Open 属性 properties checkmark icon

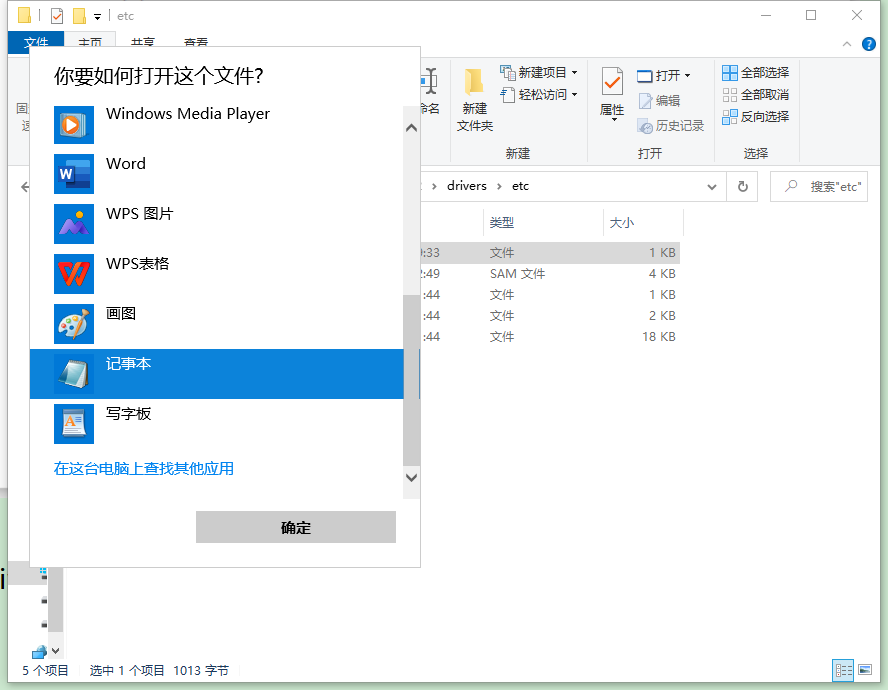pos(612,82)
